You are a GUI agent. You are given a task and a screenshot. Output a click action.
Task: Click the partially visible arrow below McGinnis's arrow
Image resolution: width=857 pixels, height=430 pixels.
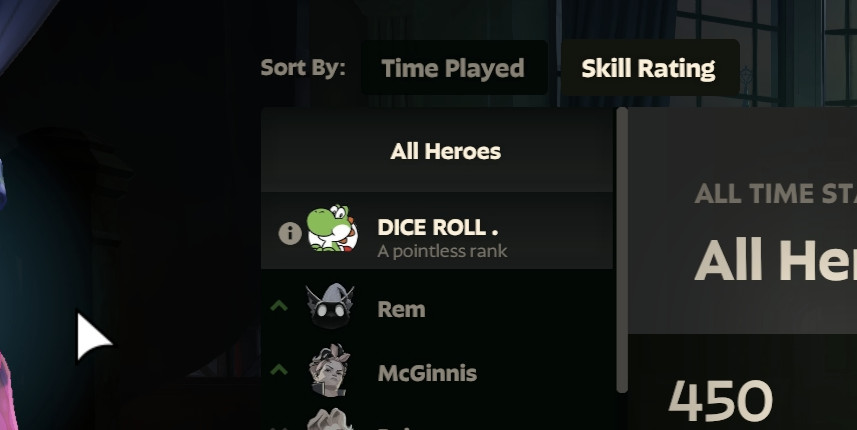(x=279, y=428)
